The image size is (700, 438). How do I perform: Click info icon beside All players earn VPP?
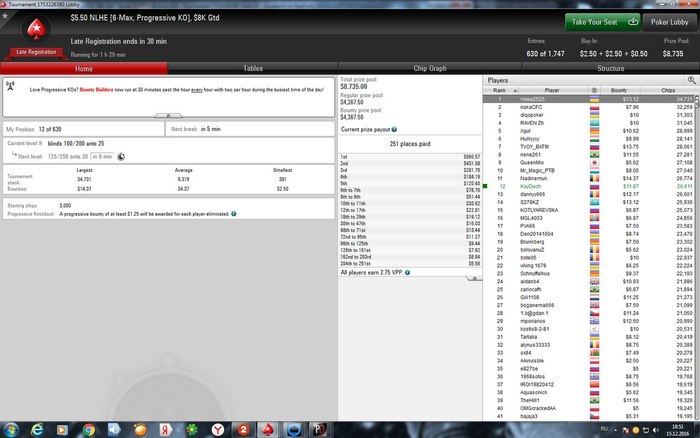click(407, 272)
